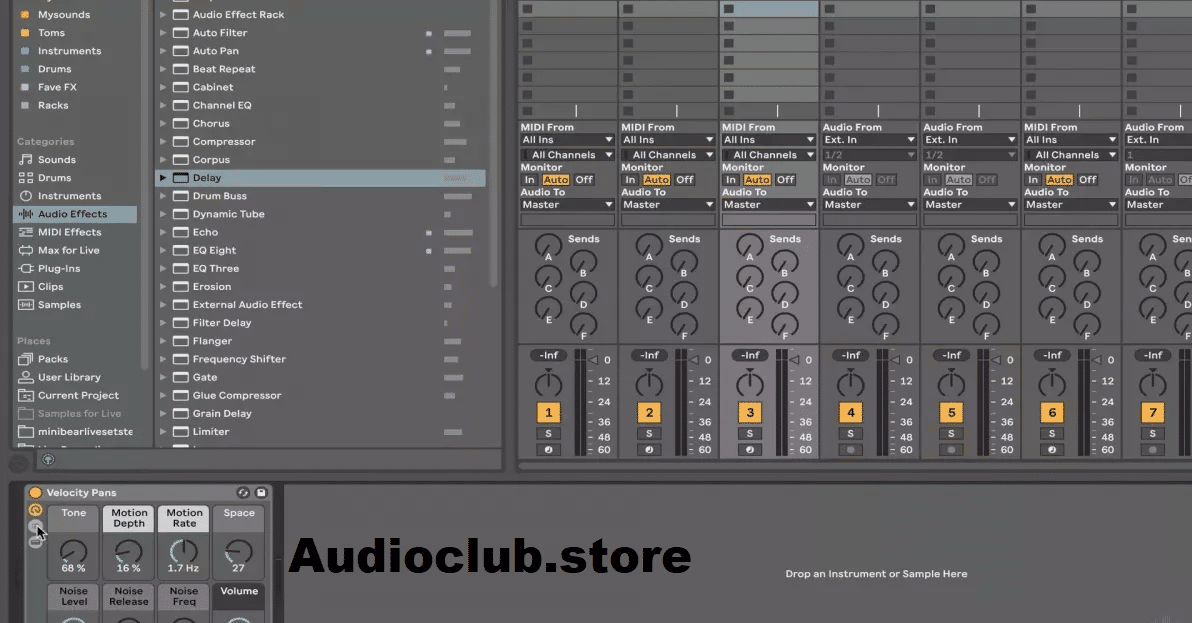Open track 4 Audio From Ext. In dropdown

[x=869, y=140]
